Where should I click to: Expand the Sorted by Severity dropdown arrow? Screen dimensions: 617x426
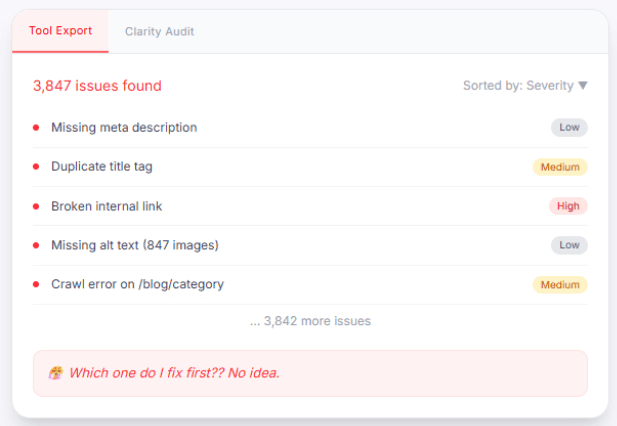583,85
